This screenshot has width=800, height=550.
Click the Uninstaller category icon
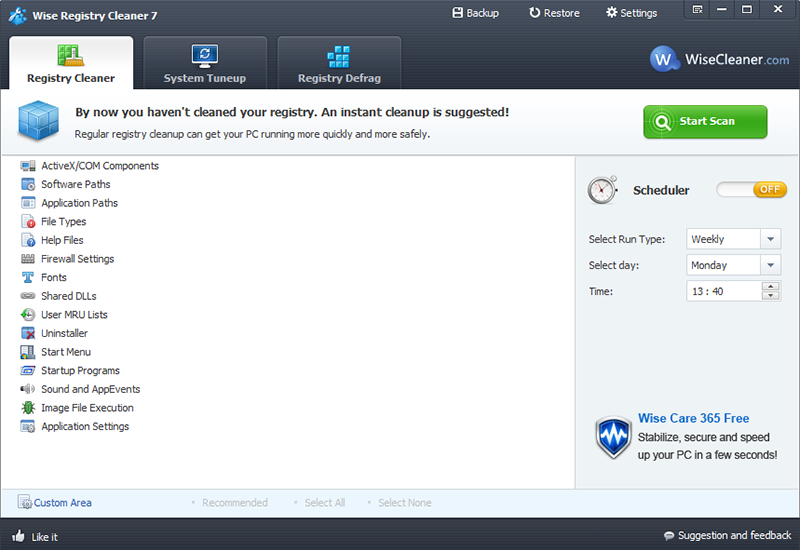[x=28, y=333]
